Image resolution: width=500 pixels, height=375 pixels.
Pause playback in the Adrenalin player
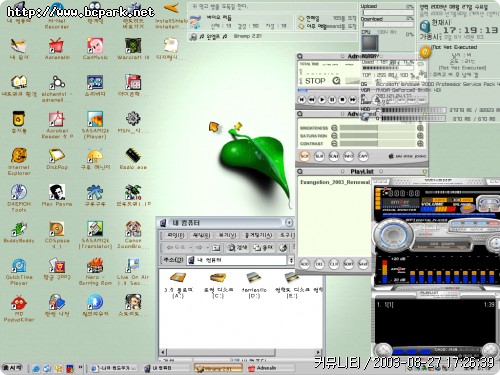(332, 99)
